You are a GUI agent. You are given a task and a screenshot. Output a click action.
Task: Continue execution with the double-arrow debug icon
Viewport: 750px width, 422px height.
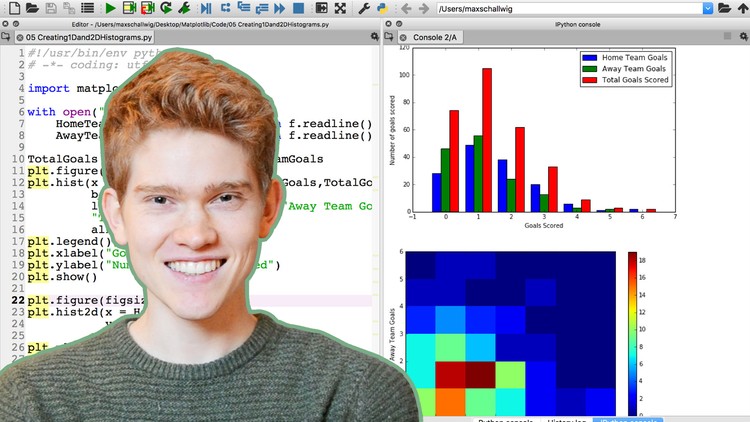(279, 8)
